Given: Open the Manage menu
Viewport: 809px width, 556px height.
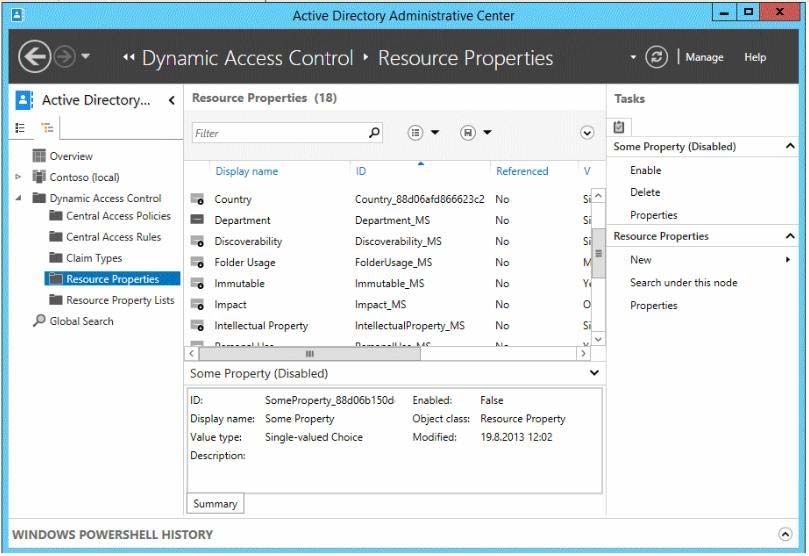Looking at the screenshot, I should click(x=704, y=57).
